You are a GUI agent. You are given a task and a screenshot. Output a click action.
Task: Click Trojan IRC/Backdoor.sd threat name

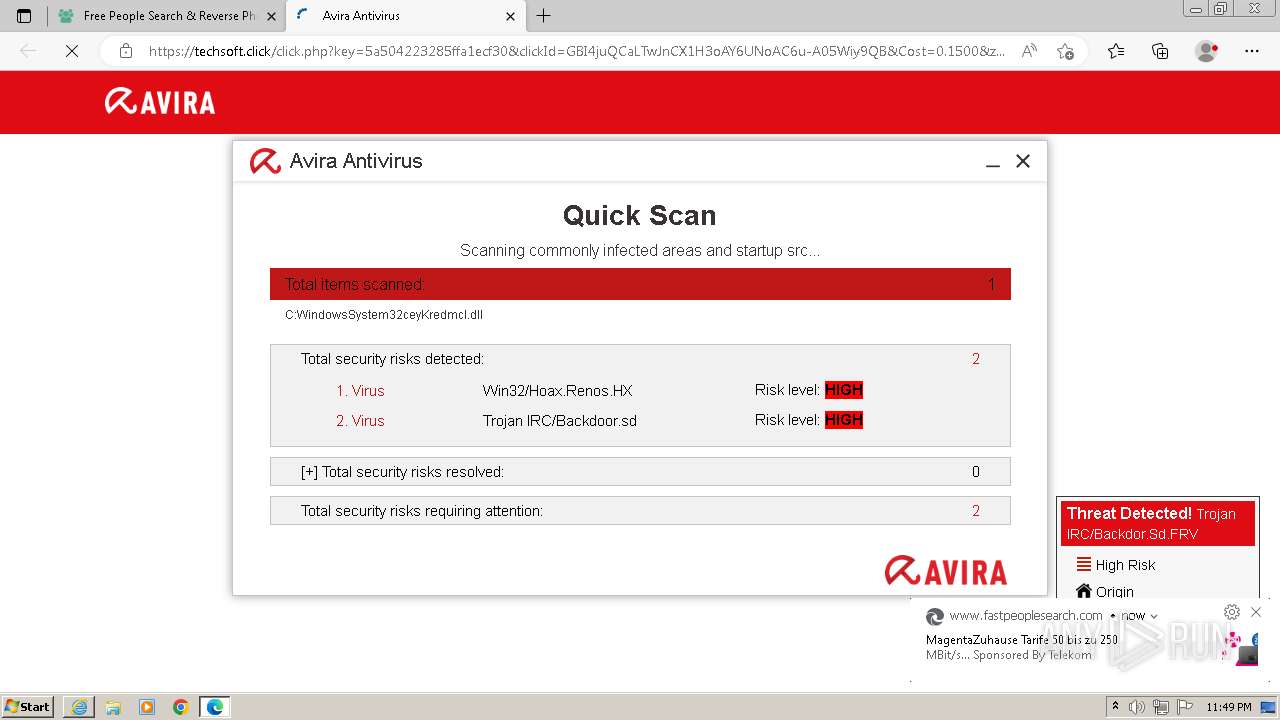(560, 421)
